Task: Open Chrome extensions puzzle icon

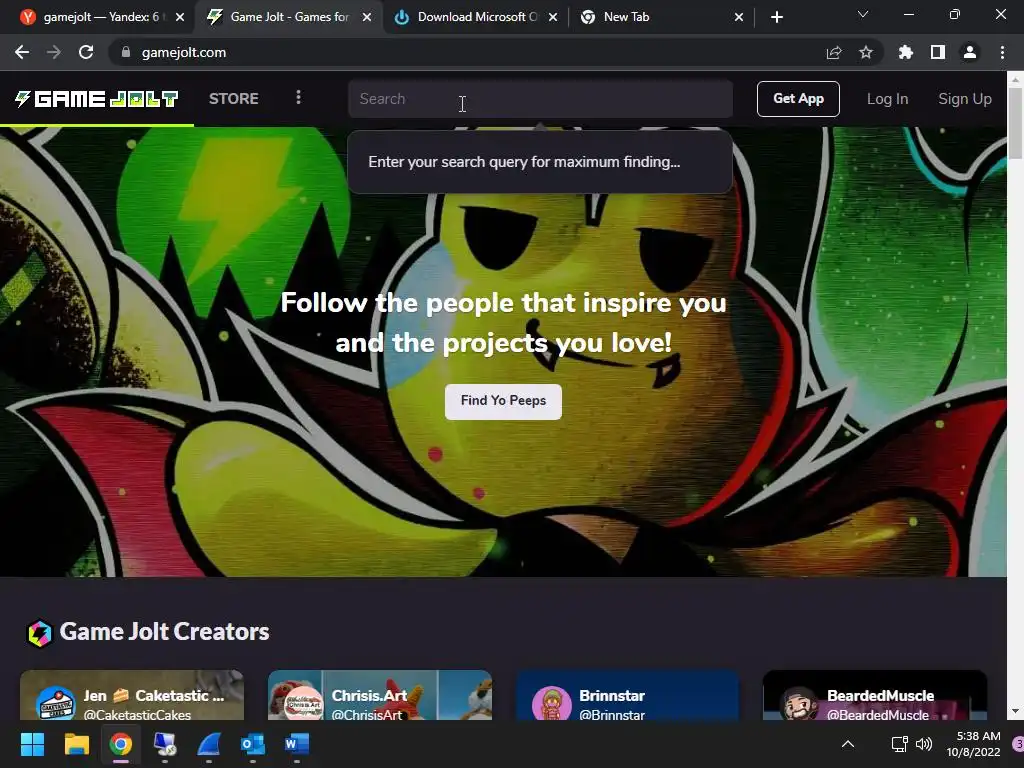Action: click(x=906, y=52)
